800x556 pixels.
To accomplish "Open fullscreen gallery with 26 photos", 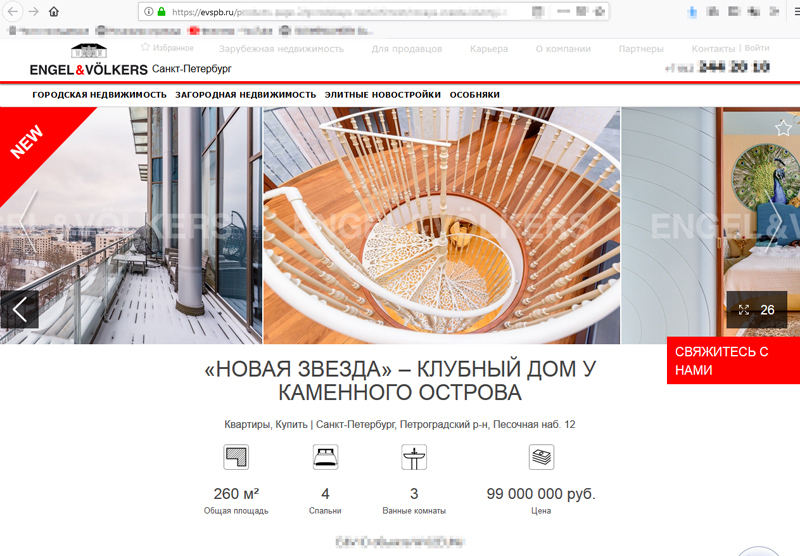I will click(x=757, y=310).
